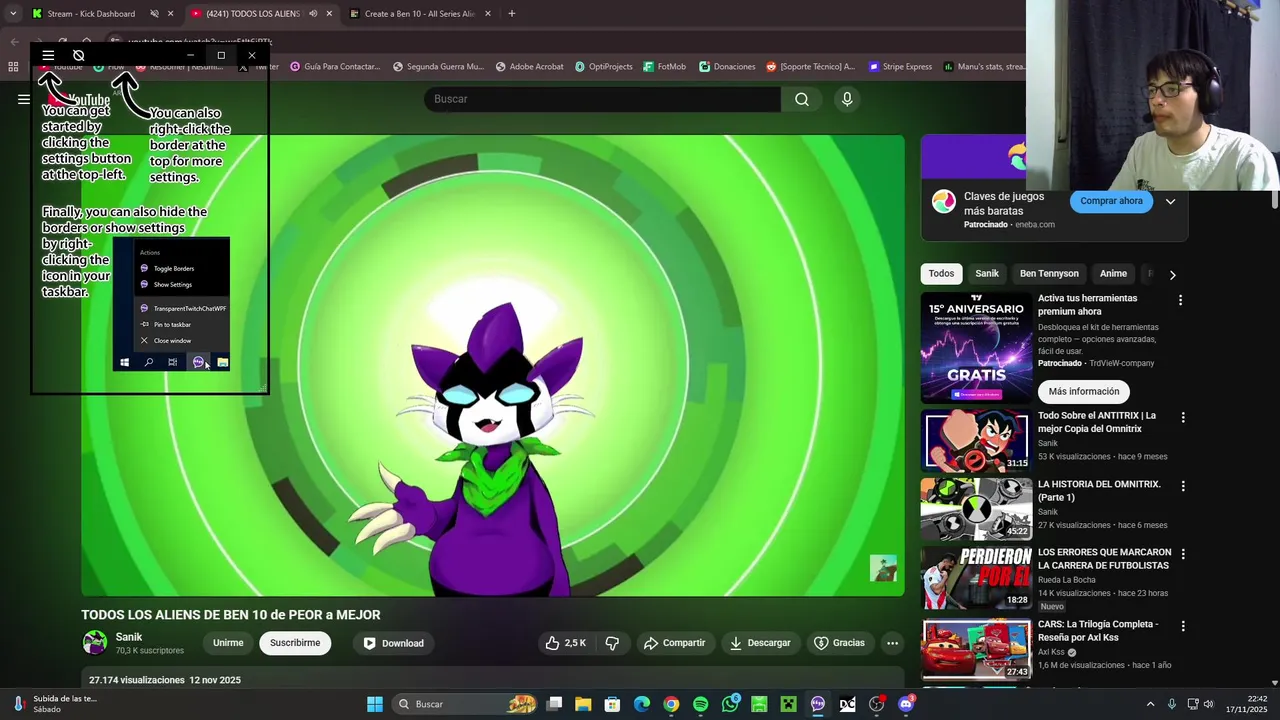
Task: Send Gracias super thanks
Action: [839, 643]
